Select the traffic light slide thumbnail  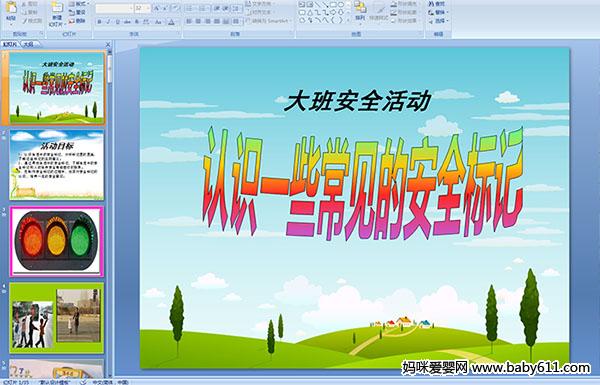click(x=57, y=241)
